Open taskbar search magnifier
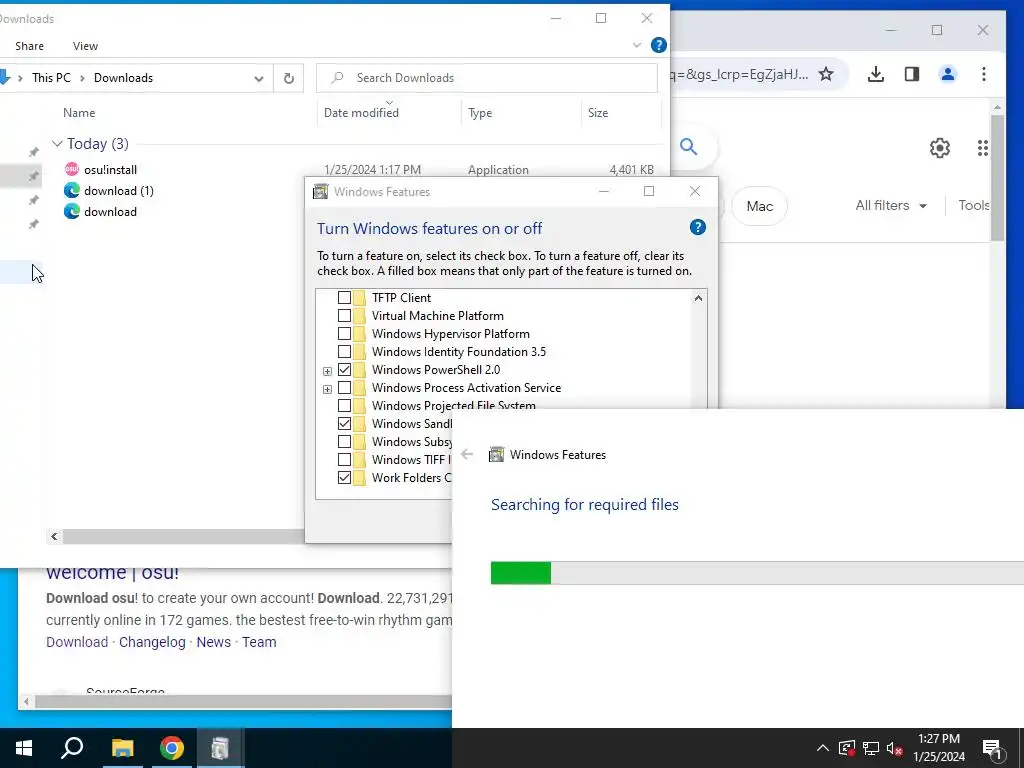 [72, 748]
